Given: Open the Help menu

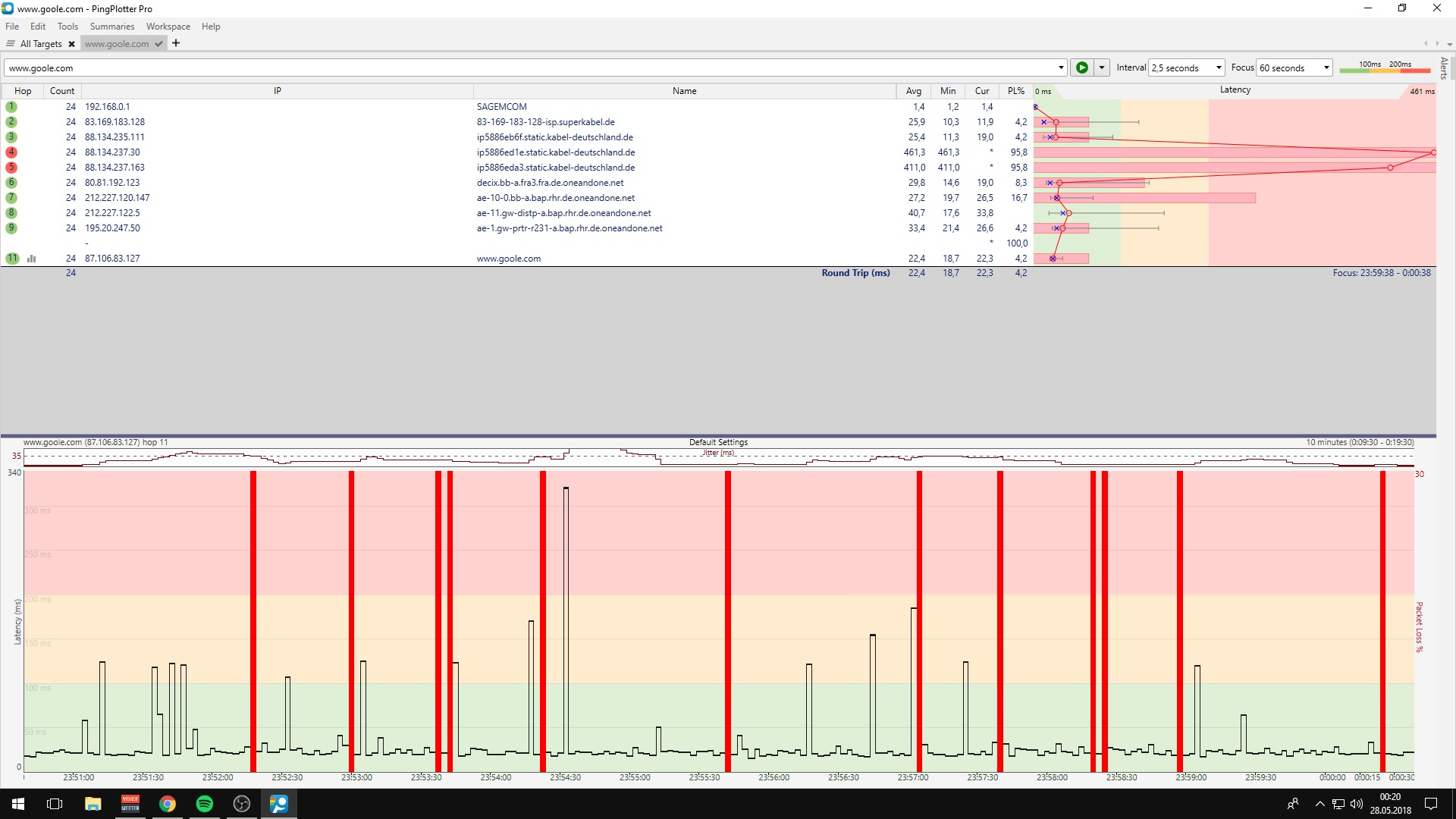Looking at the screenshot, I should click(x=211, y=27).
